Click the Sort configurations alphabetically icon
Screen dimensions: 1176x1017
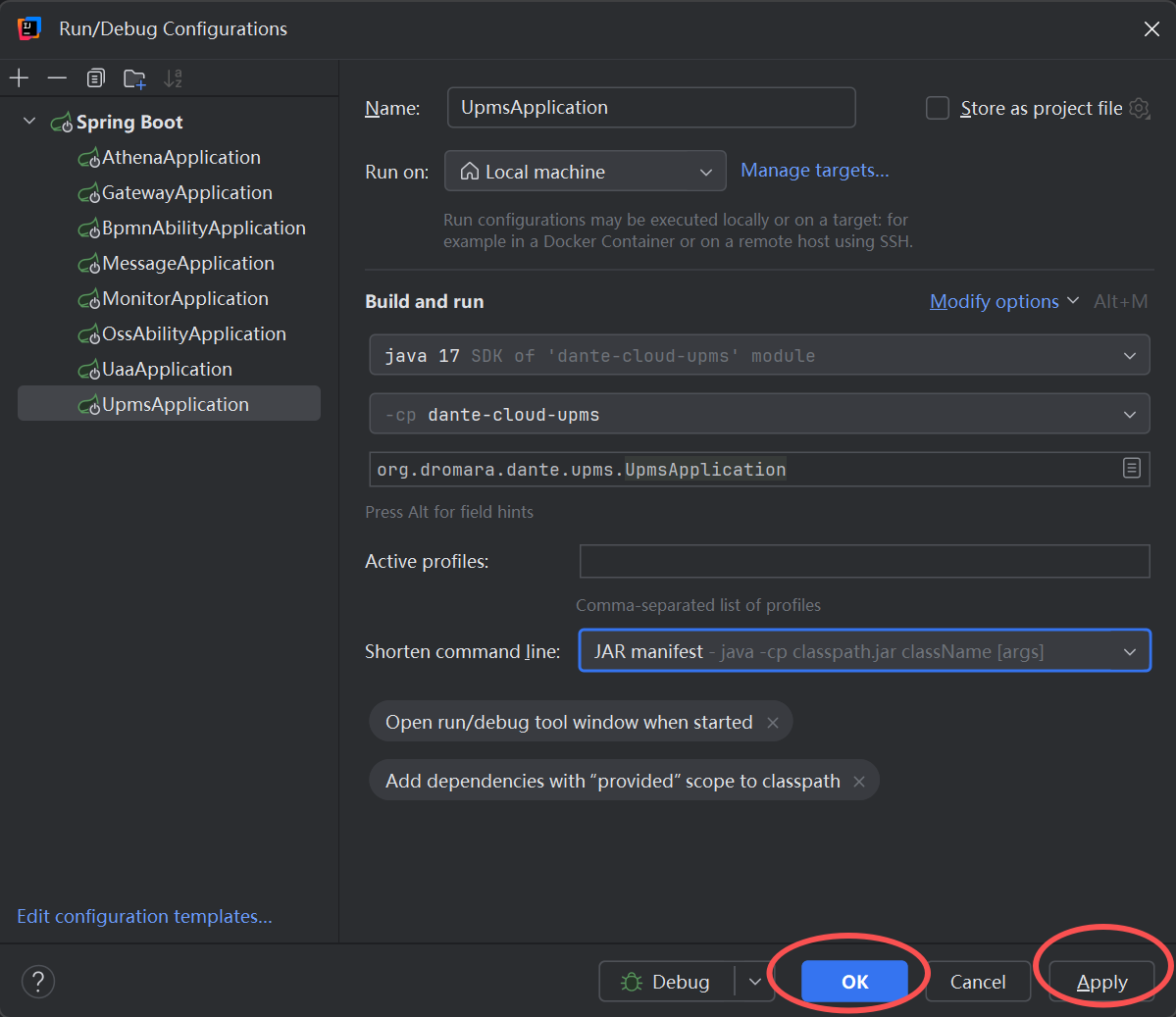[x=173, y=78]
